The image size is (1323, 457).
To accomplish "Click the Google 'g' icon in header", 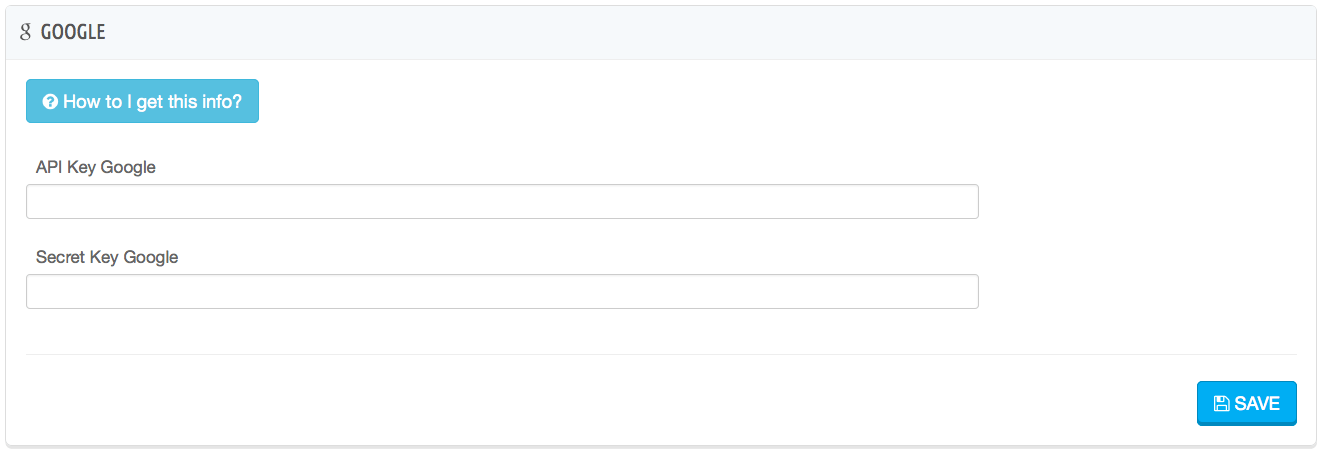I will pos(26,32).
